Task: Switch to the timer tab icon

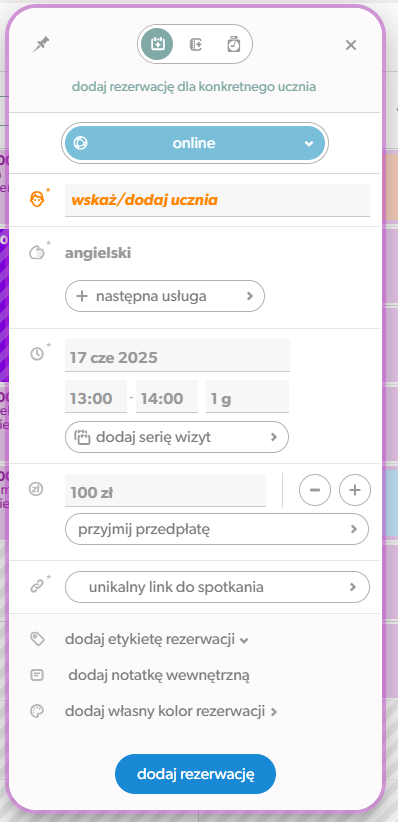Action: pyautogui.click(x=233, y=45)
